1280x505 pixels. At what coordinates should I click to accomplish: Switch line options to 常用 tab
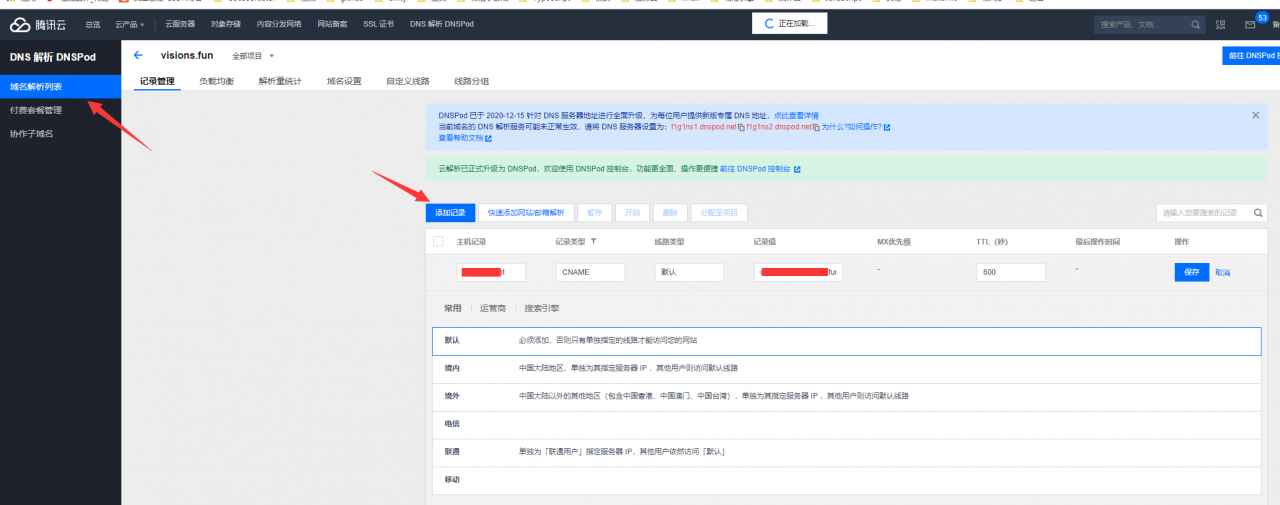coord(452,308)
